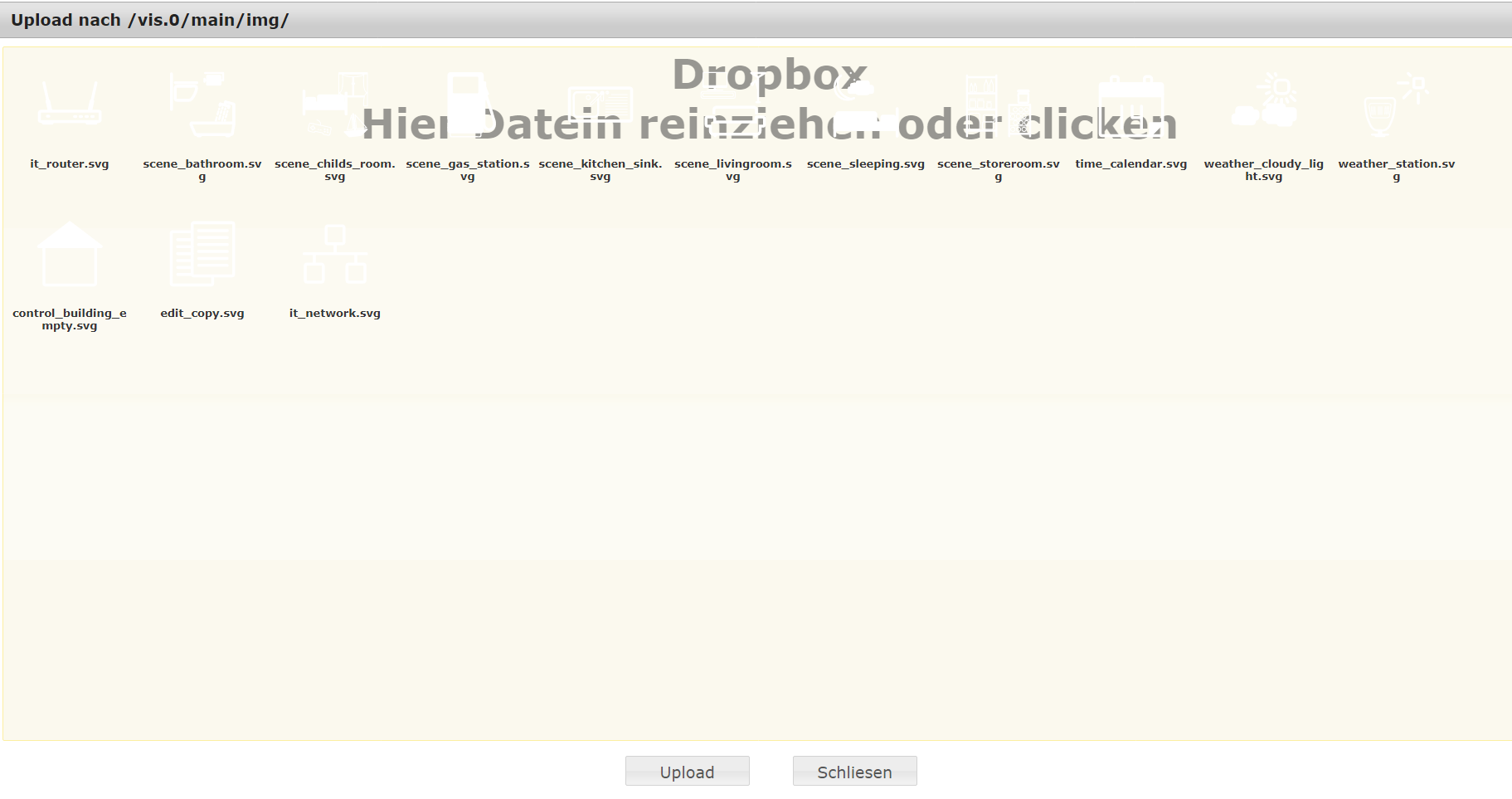Image resolution: width=1512 pixels, height=799 pixels.
Task: Click the scene_gas_station.svg file name
Action: click(x=468, y=170)
